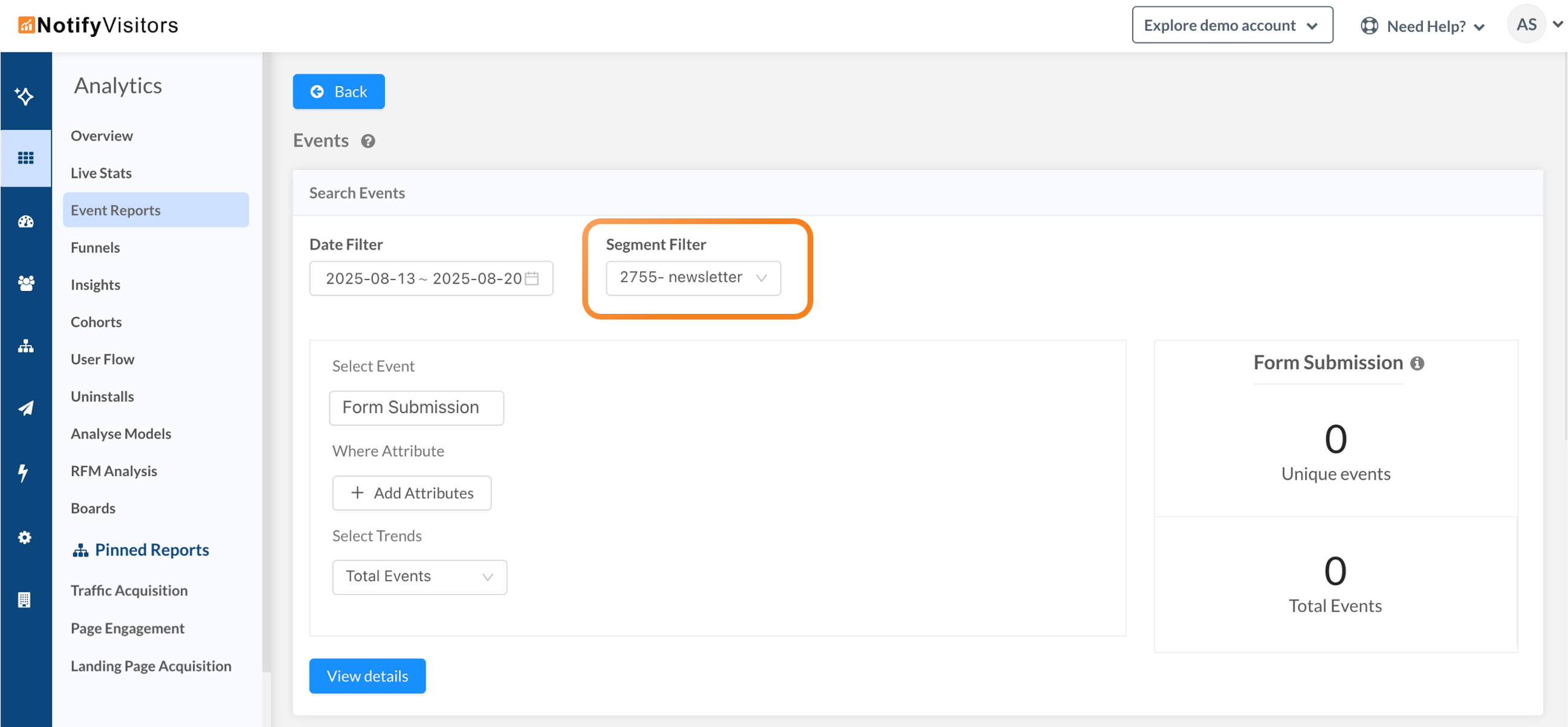Open the gear settings sidebar icon

[24, 537]
